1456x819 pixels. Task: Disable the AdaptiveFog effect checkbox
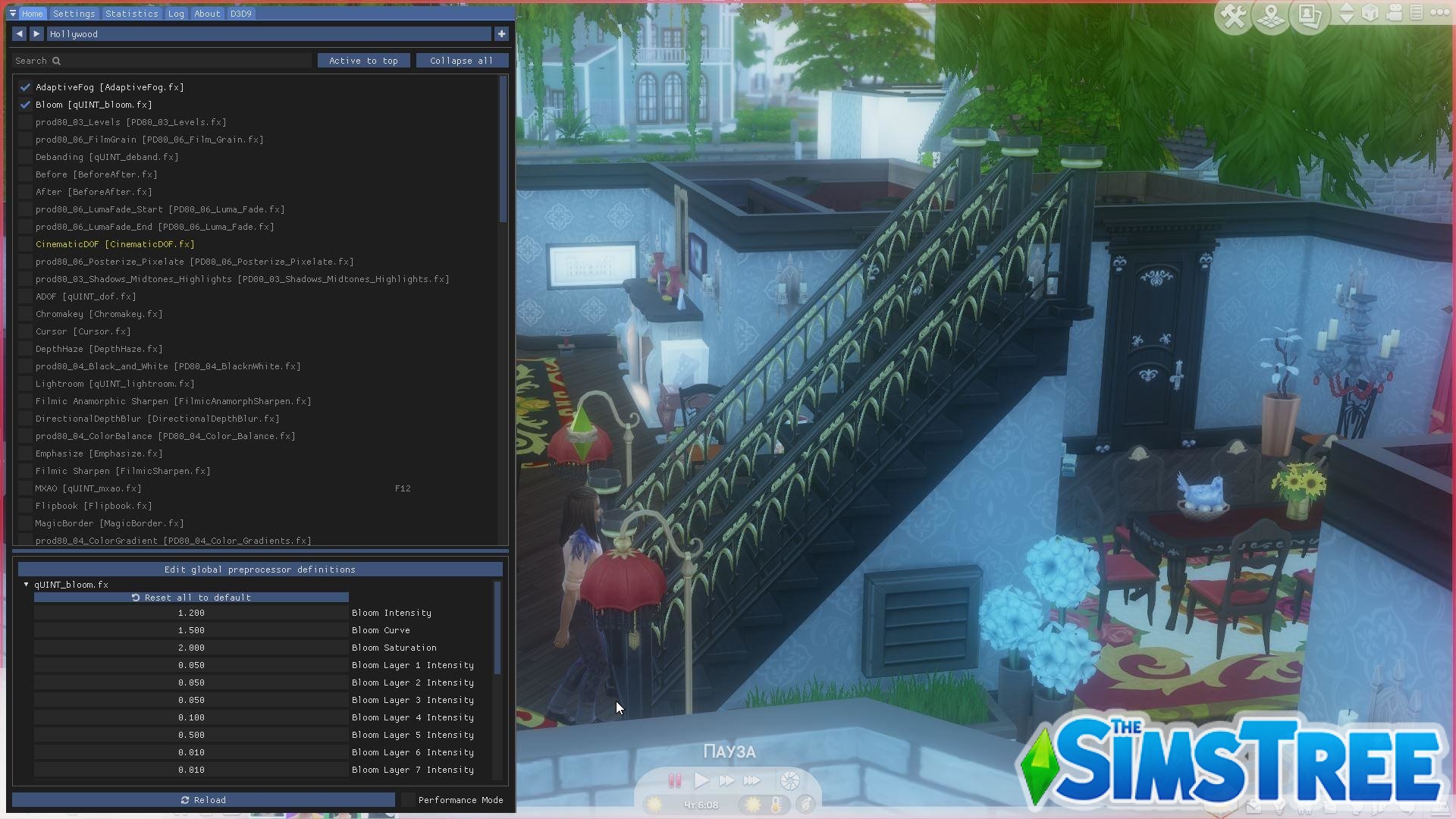coord(26,87)
